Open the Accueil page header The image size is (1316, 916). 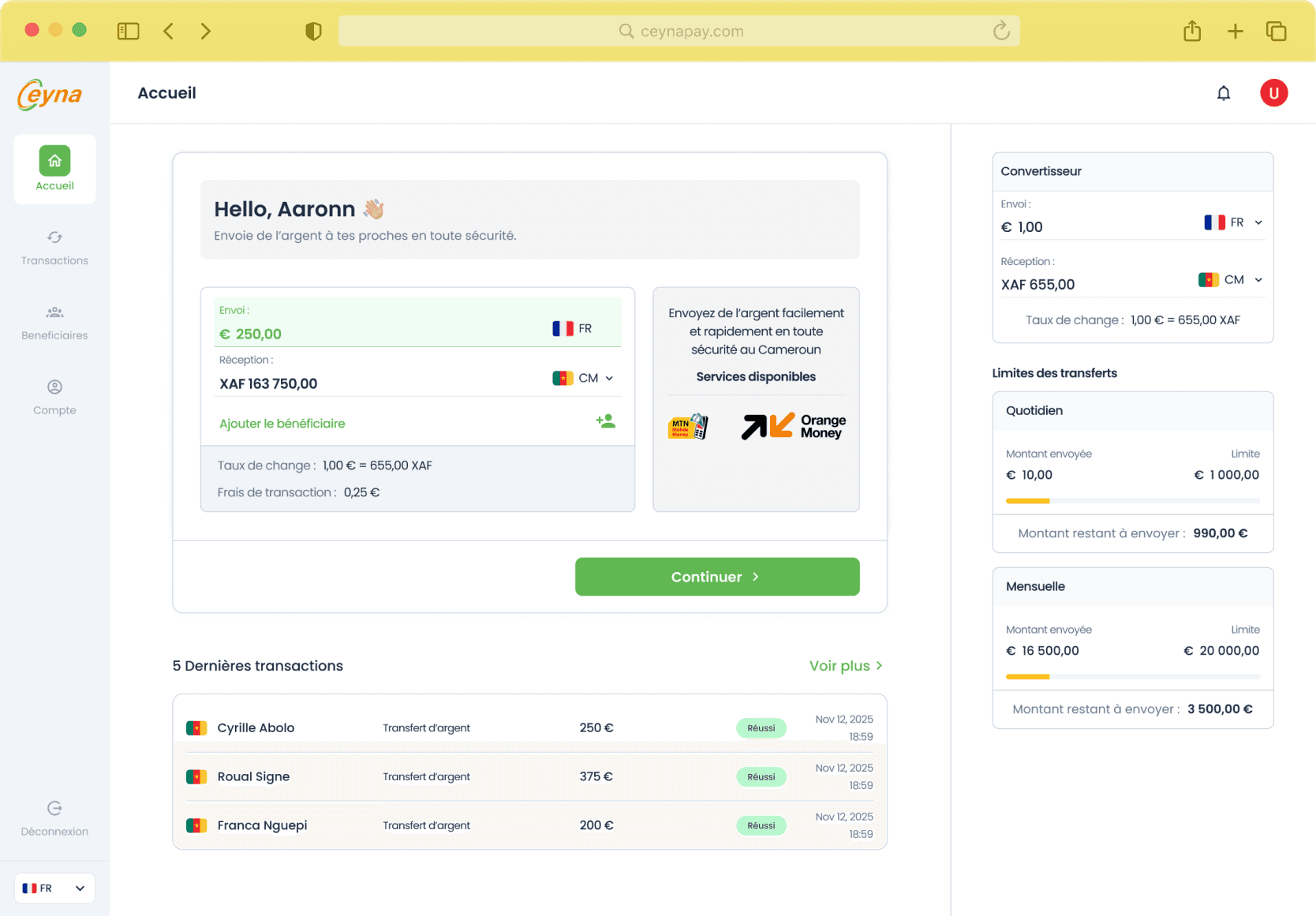pyautogui.click(x=166, y=92)
